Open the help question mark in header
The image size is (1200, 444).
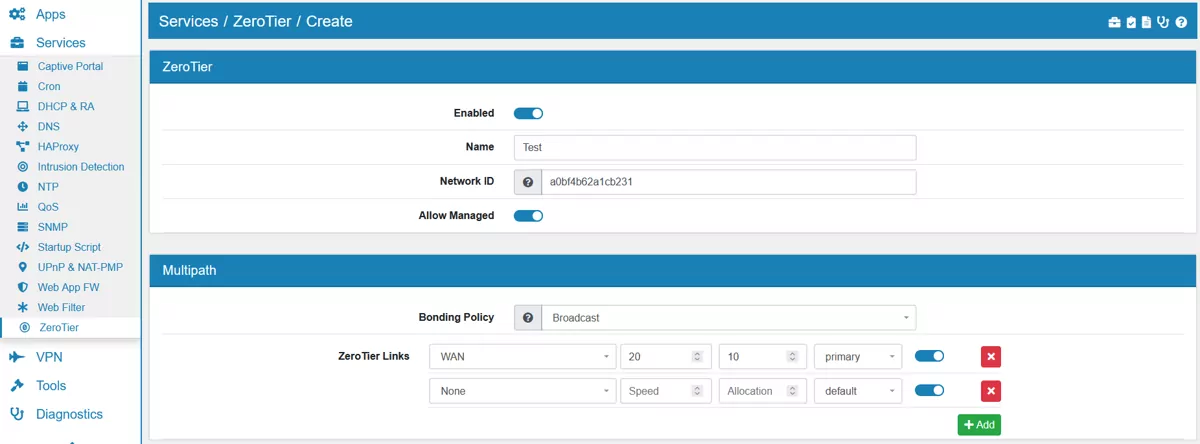pos(1181,22)
